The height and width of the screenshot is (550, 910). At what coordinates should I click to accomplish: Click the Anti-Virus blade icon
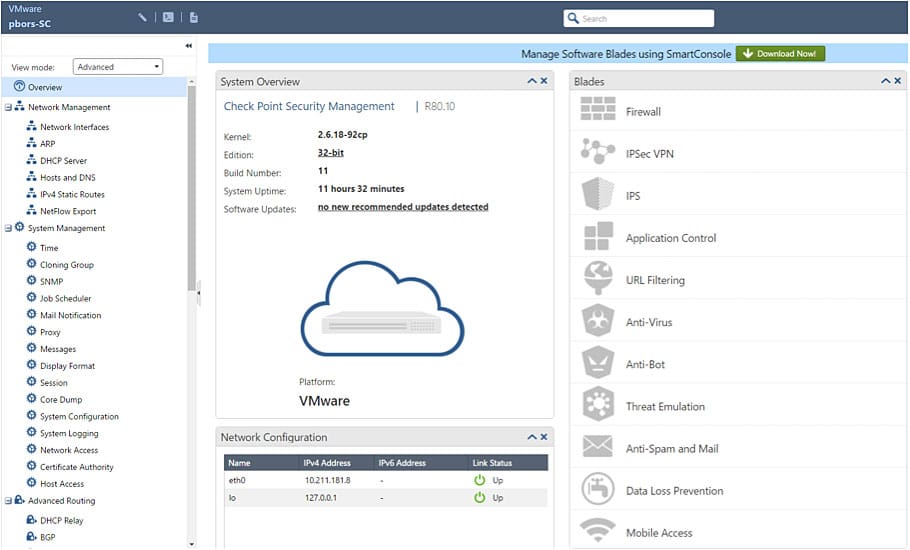tap(598, 320)
